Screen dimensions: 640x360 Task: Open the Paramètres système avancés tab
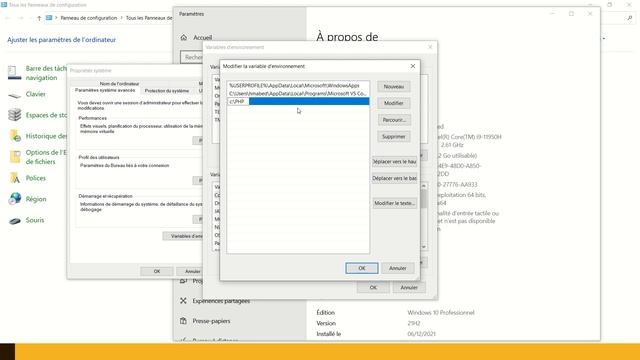coord(105,90)
